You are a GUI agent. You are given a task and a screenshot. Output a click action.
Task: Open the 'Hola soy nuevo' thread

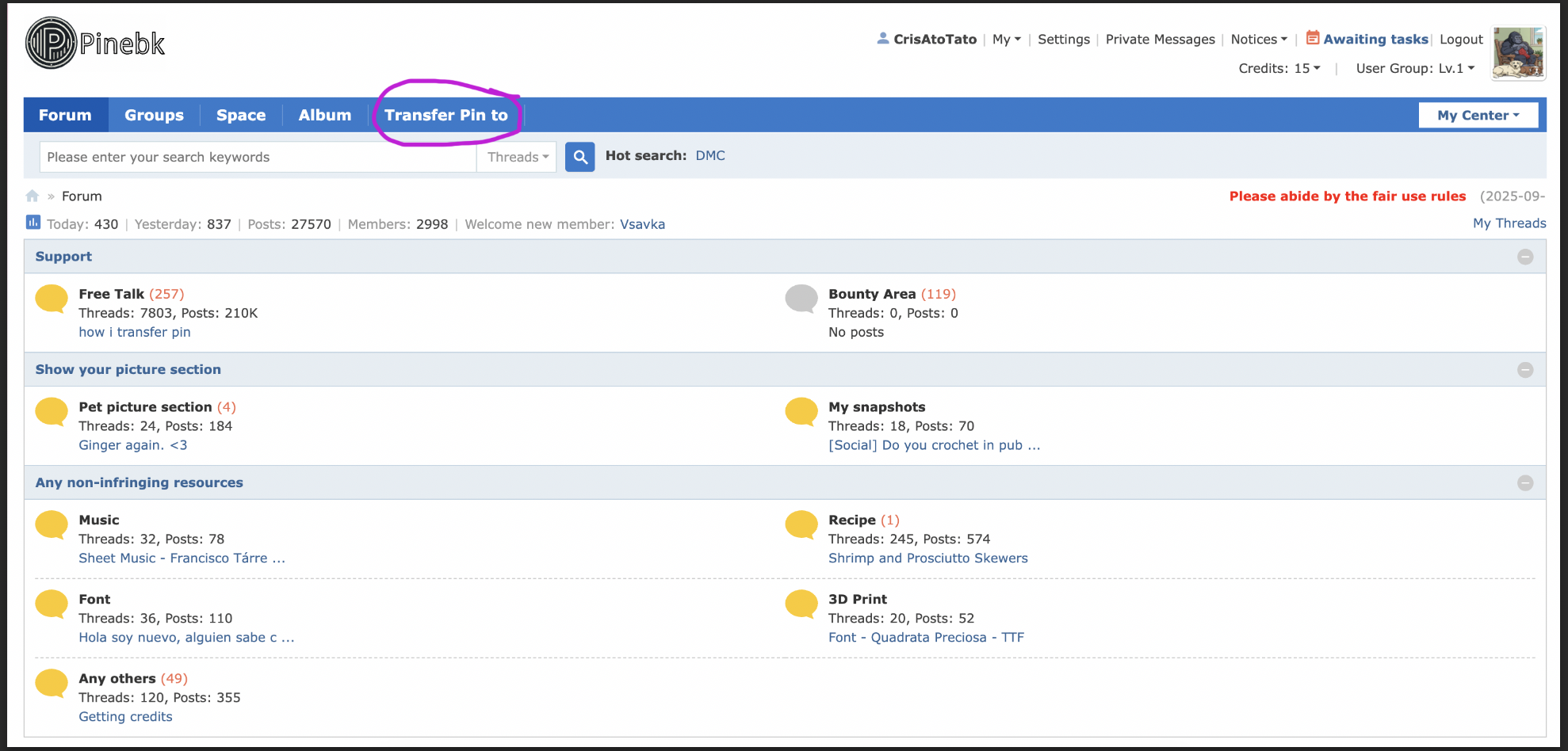pyautogui.click(x=186, y=638)
